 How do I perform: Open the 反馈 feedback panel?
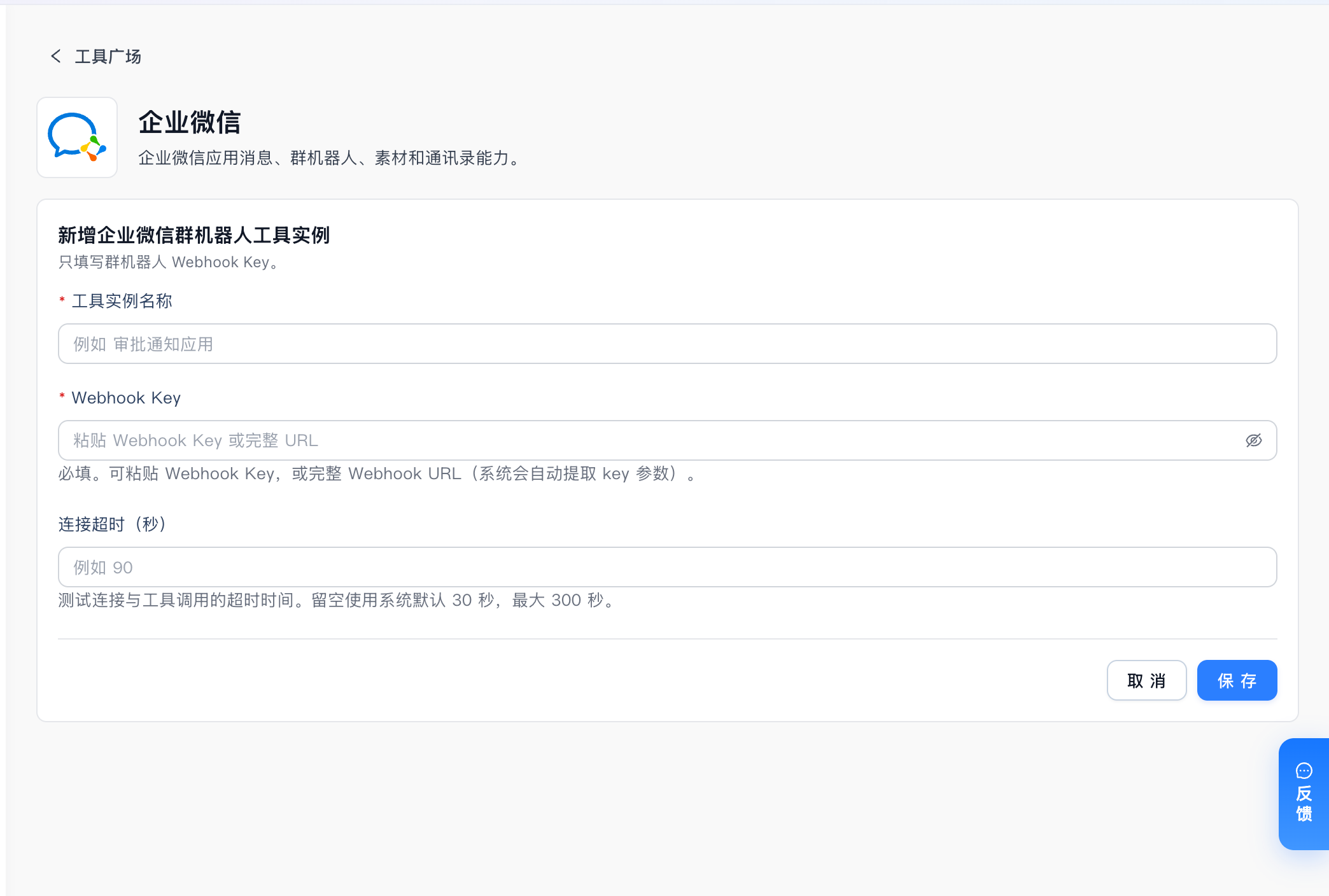point(1304,794)
